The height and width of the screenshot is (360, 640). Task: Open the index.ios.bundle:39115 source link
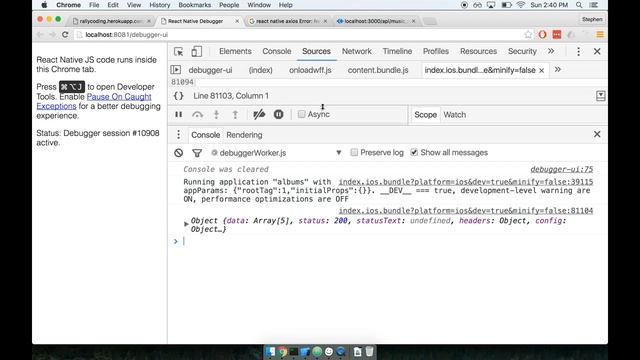466,182
